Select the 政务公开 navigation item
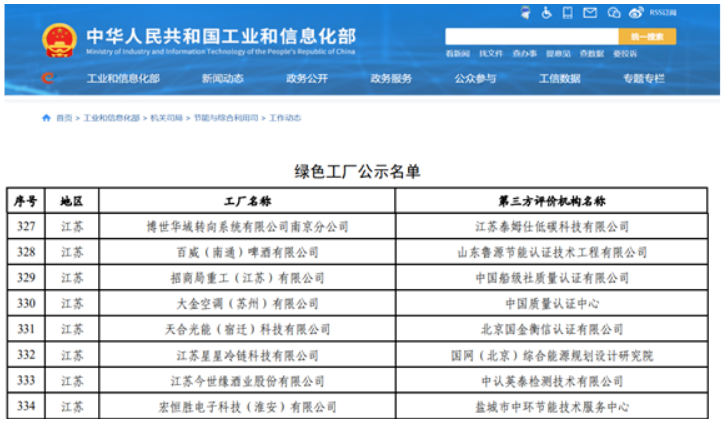Screen dimensions: 722x423 pos(307,78)
